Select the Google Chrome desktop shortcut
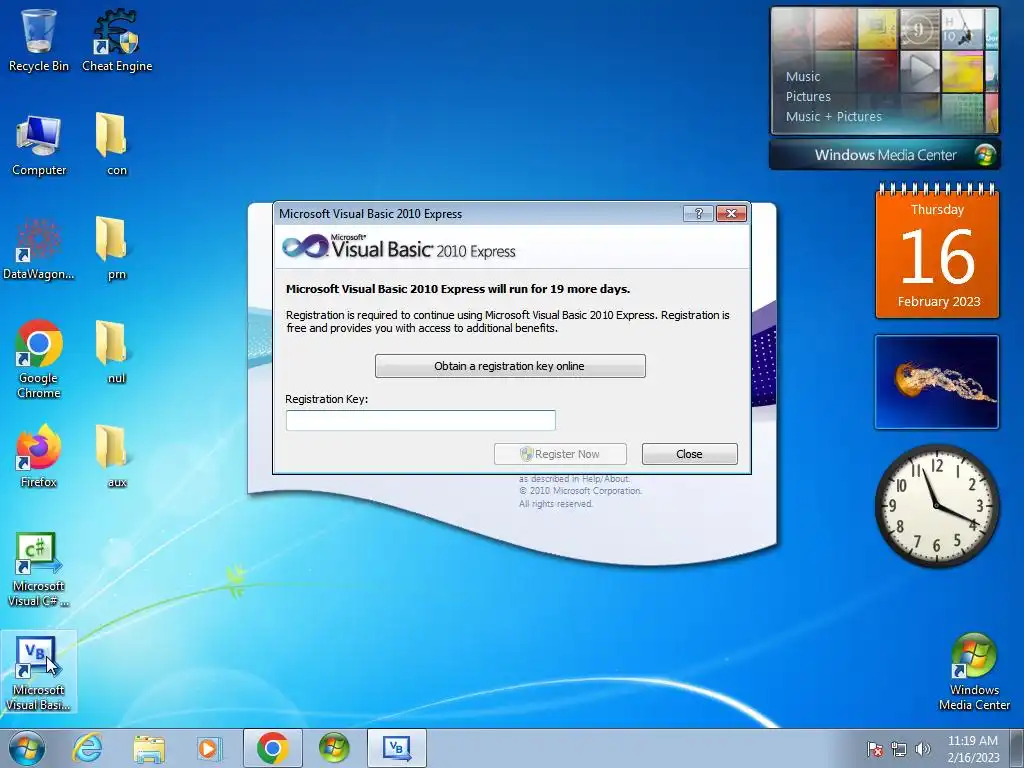 39,358
